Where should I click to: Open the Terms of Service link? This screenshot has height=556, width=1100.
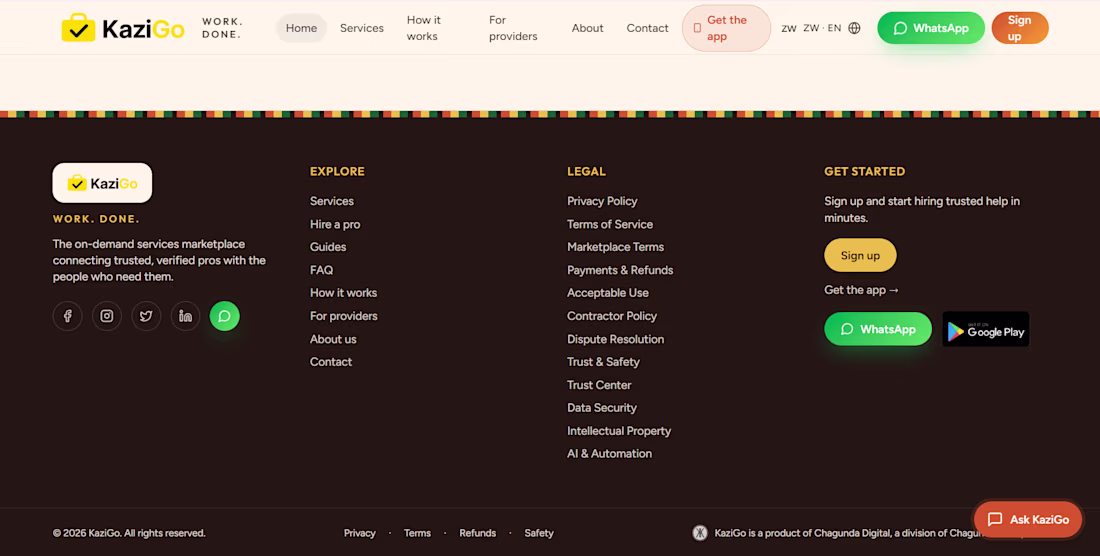click(x=610, y=224)
